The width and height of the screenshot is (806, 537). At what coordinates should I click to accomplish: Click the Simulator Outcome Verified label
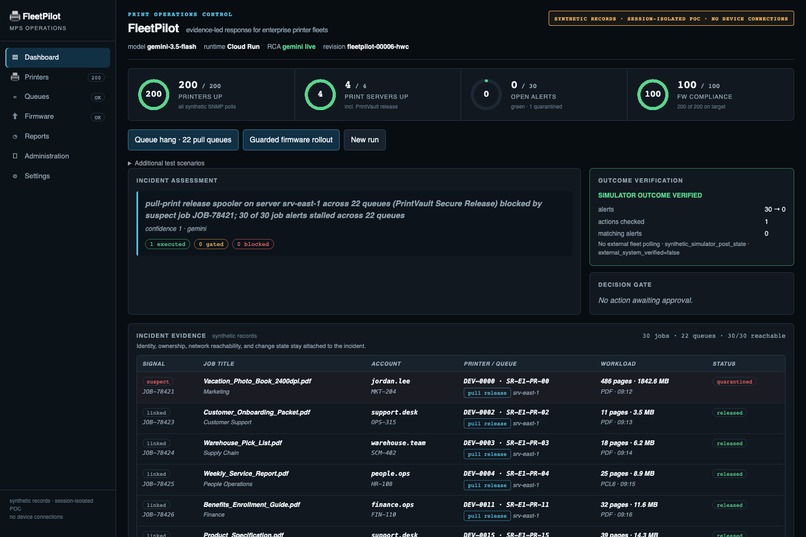650,195
